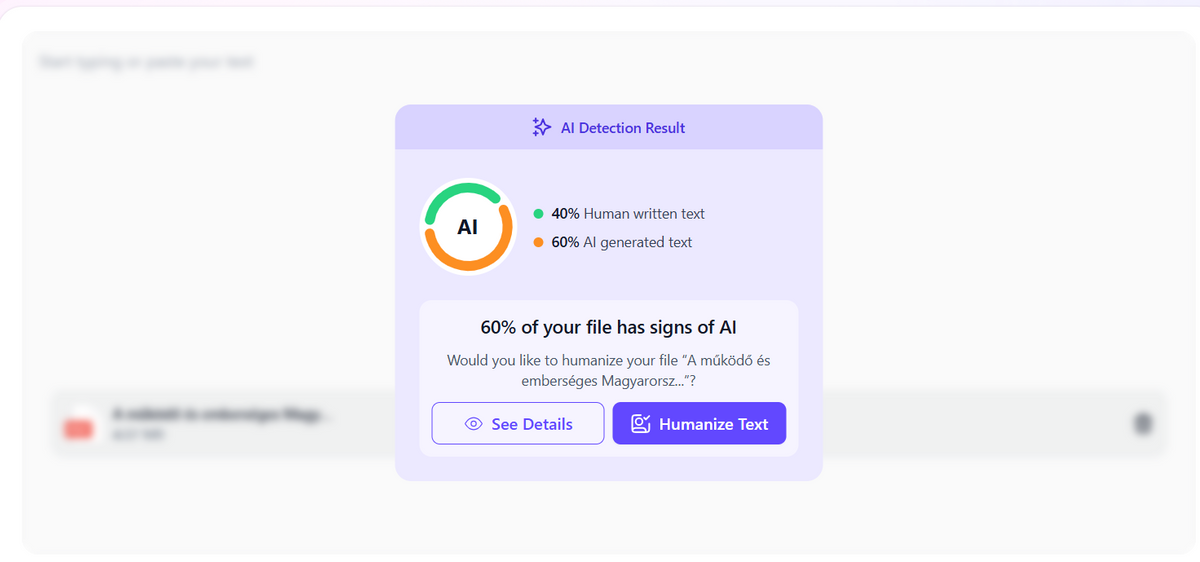Delete the uploaded file with trash icon
The height and width of the screenshot is (562, 1200).
pos(1142,424)
